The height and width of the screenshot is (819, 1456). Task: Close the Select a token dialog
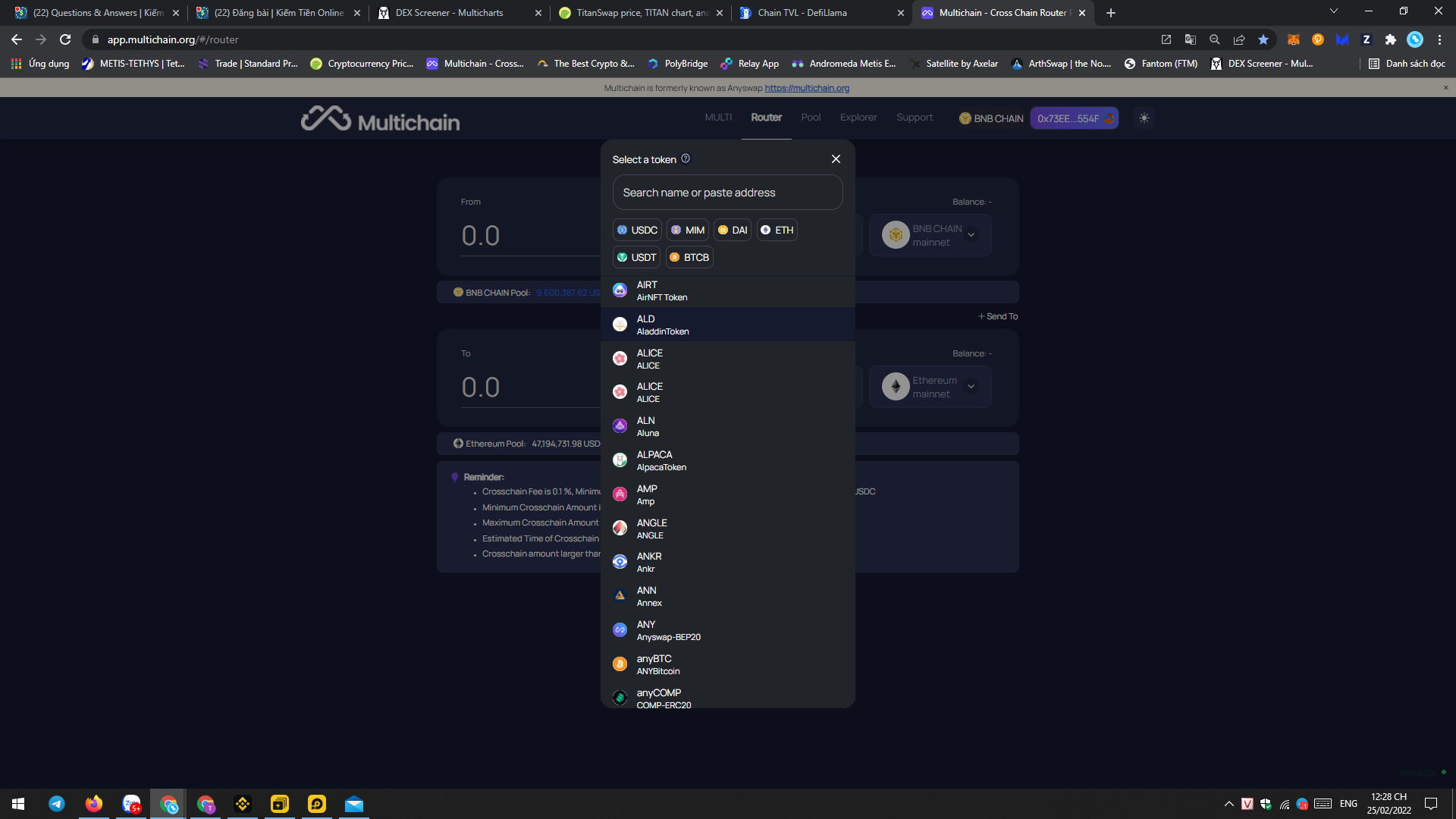coord(836,159)
